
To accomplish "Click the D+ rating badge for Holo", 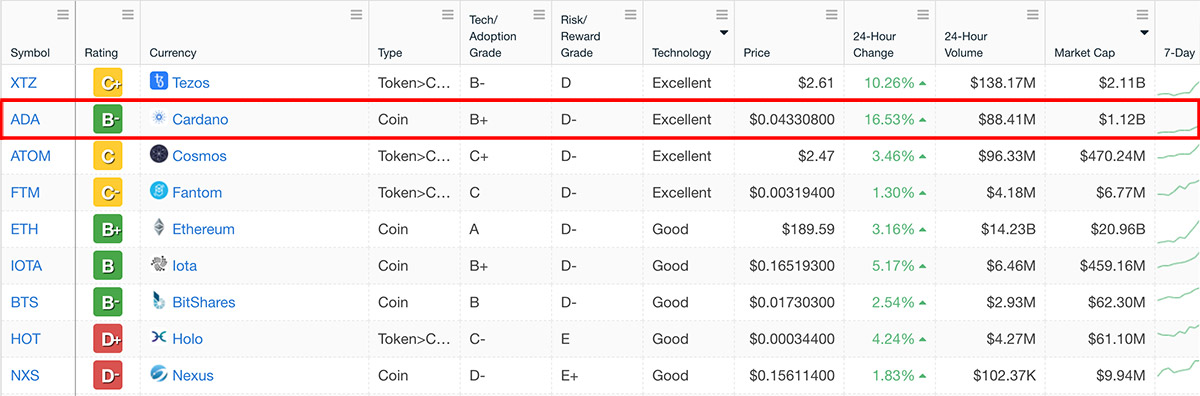I will pyautogui.click(x=107, y=338).
